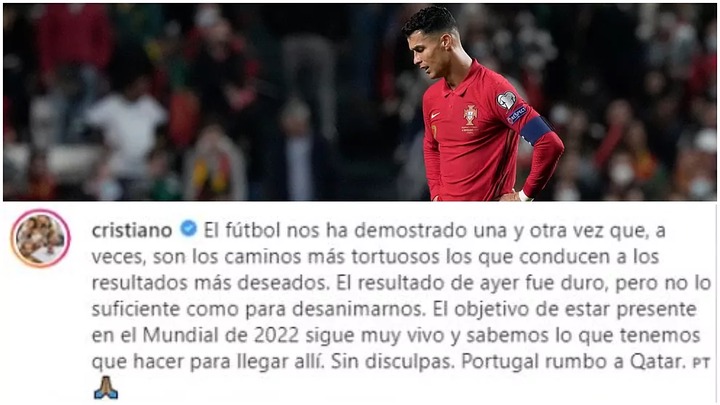Click the white wristband on the player's wrist
720x405 pixels.
click(x=524, y=196)
